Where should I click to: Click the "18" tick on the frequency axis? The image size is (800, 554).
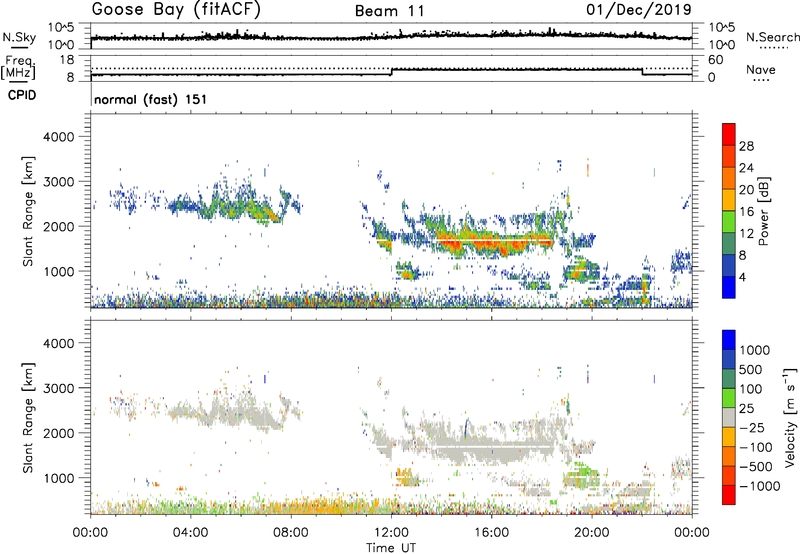pos(67,60)
